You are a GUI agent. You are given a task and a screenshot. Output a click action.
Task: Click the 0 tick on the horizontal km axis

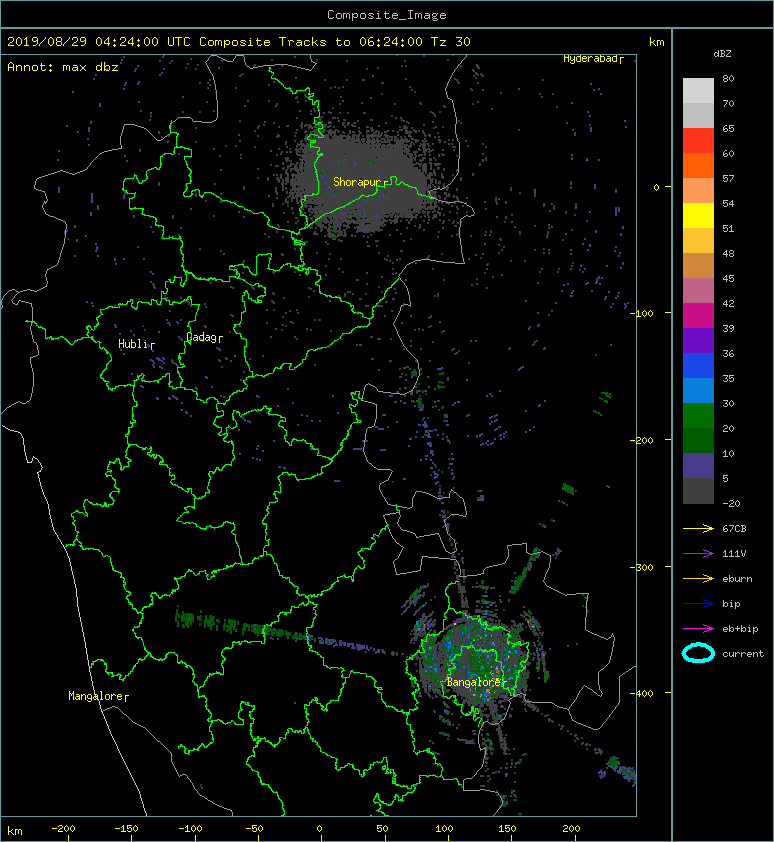coord(319,829)
